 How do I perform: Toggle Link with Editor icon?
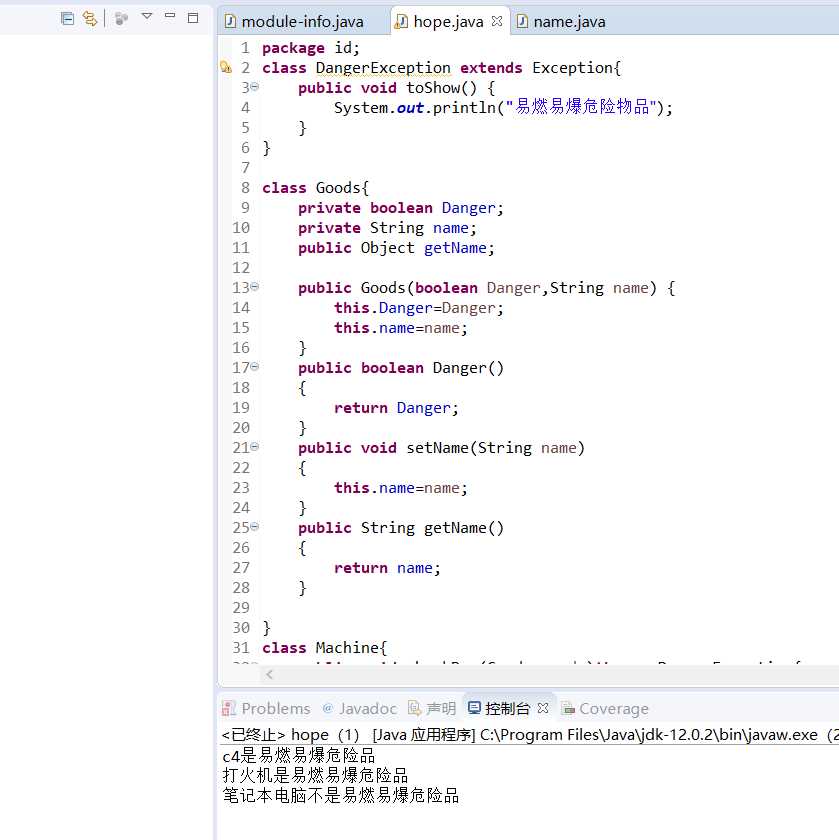click(90, 19)
